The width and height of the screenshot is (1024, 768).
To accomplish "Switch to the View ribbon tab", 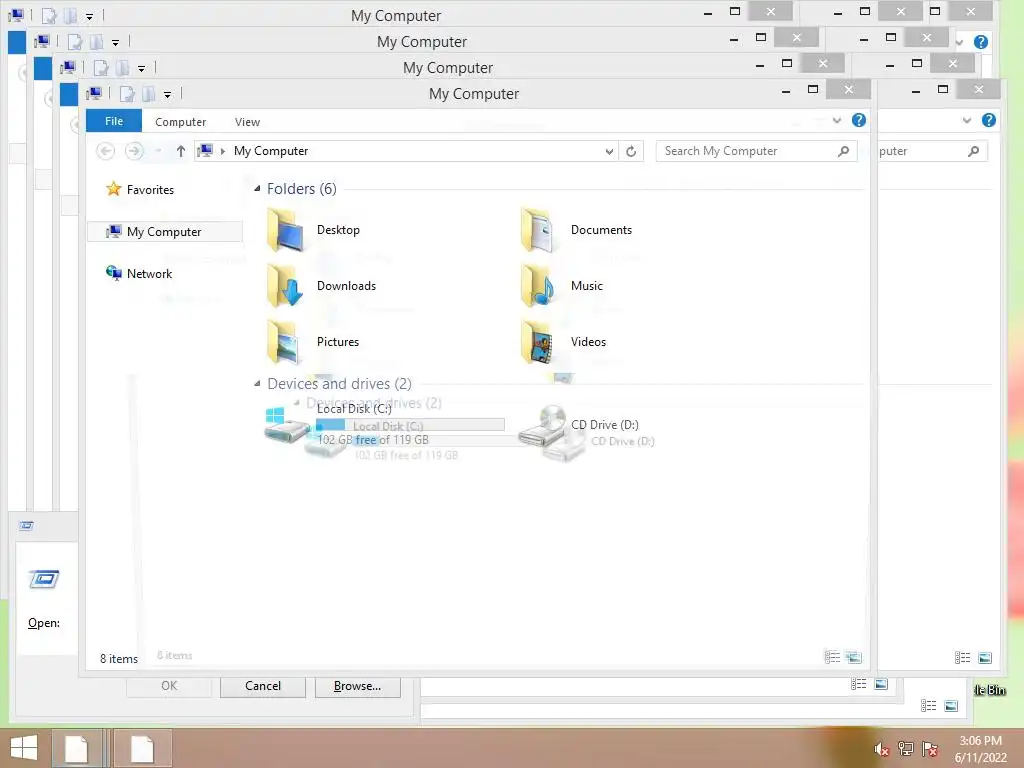I will pos(247,121).
